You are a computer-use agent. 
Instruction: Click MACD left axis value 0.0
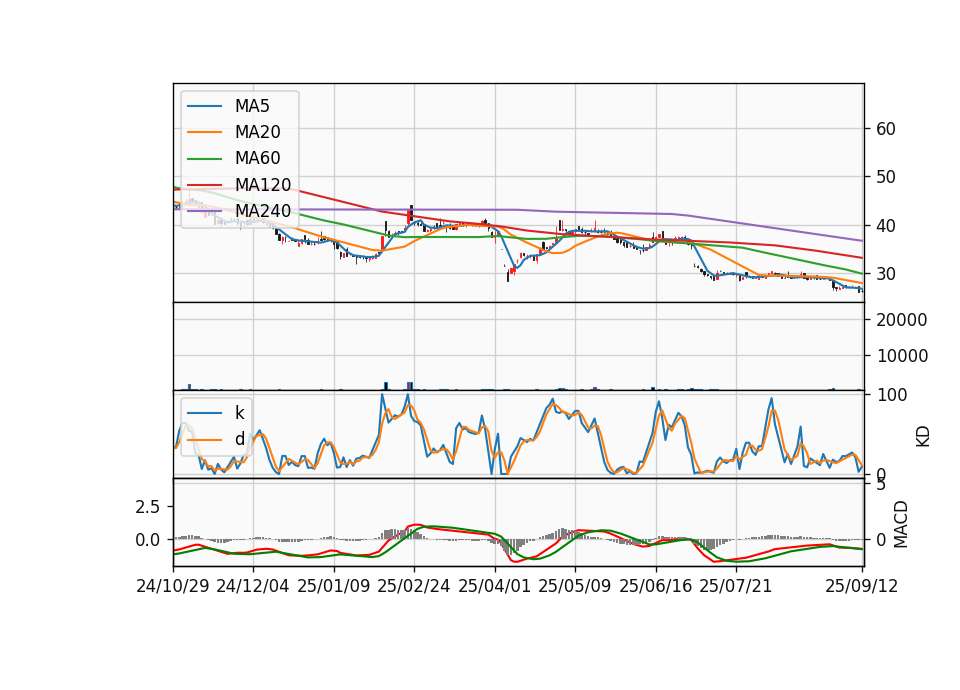pyautogui.click(x=148, y=540)
